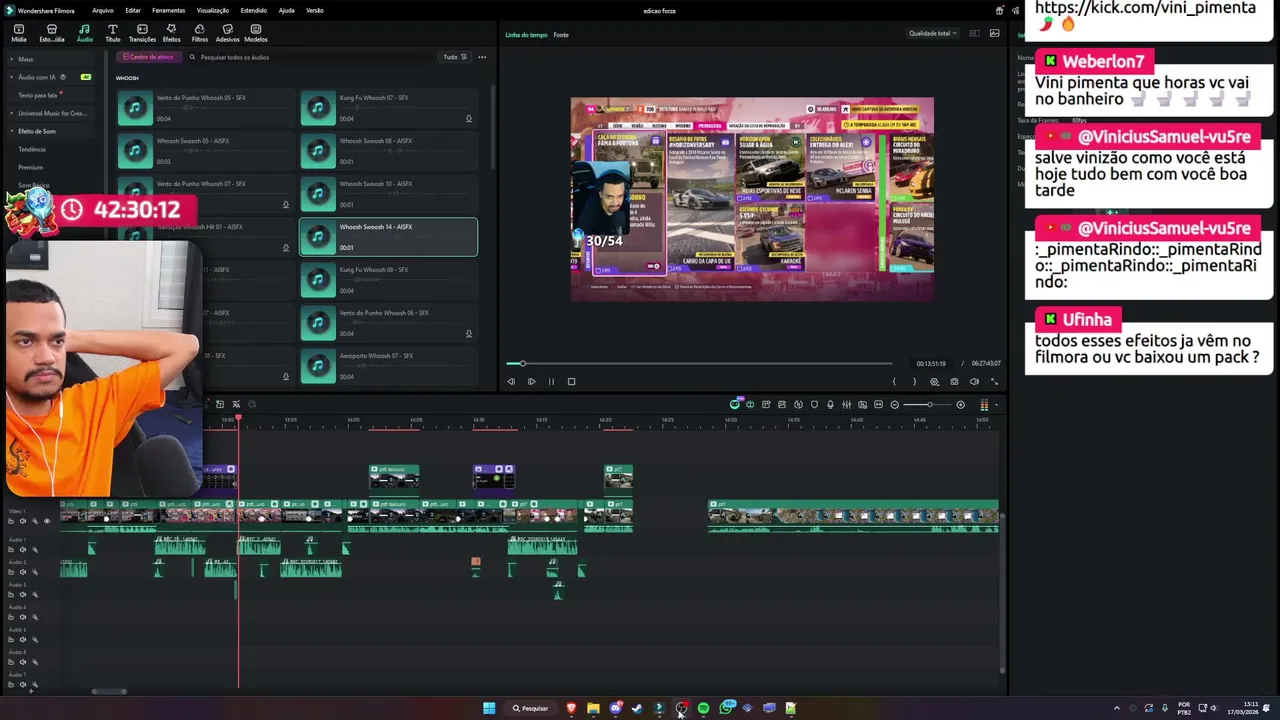
Task: Switch to Fonte preview tab
Action: coord(561,35)
